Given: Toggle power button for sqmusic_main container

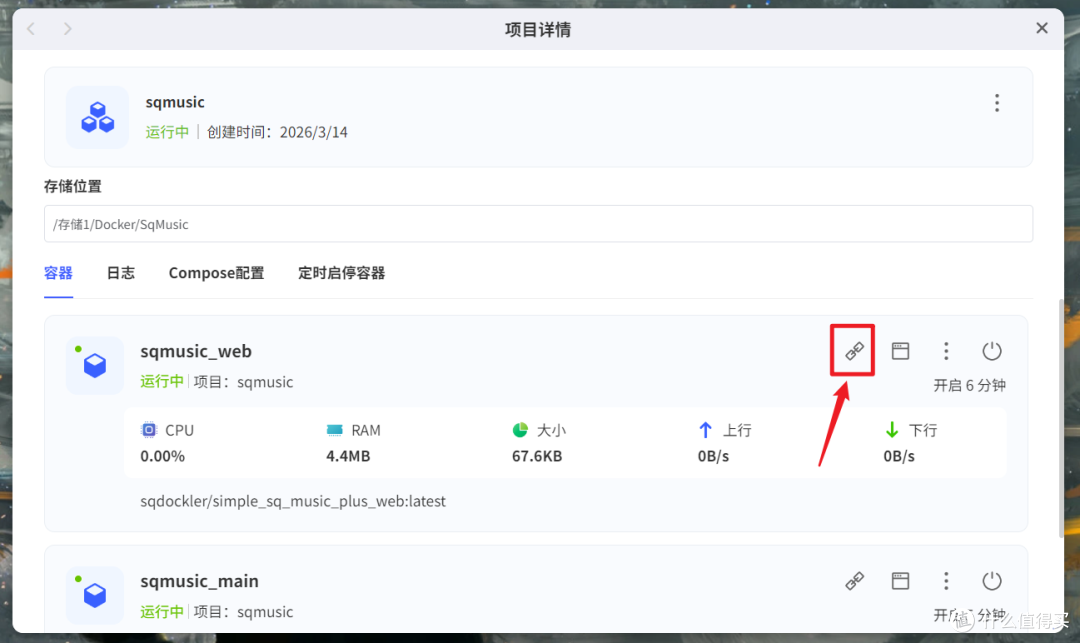Looking at the screenshot, I should [x=992, y=581].
